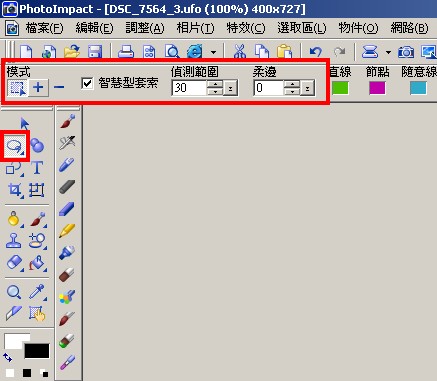The height and width of the screenshot is (381, 437).
Task: Click the Digital Camera icon
Action: pyautogui.click(x=406, y=52)
